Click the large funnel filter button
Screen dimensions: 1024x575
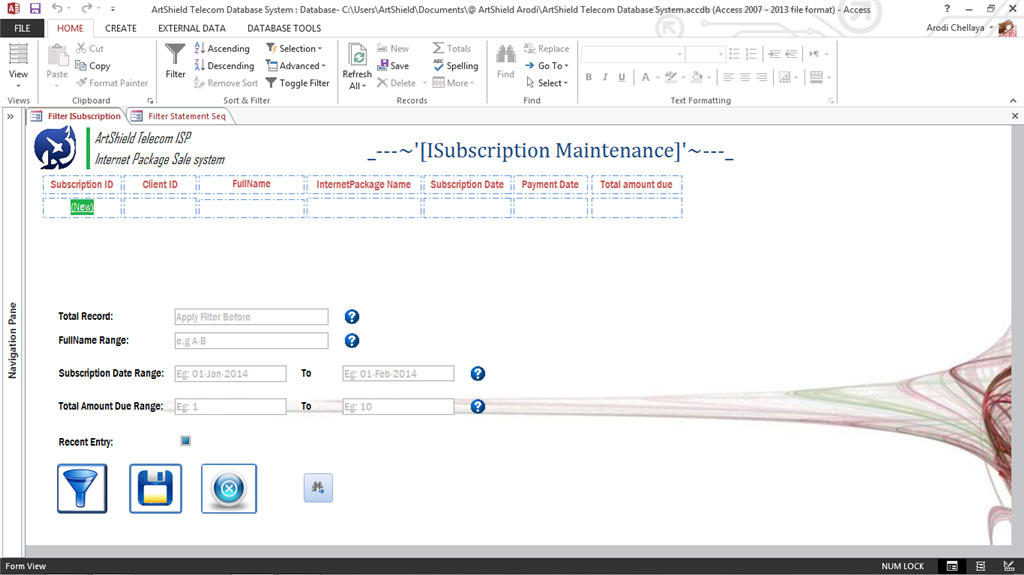tap(82, 489)
